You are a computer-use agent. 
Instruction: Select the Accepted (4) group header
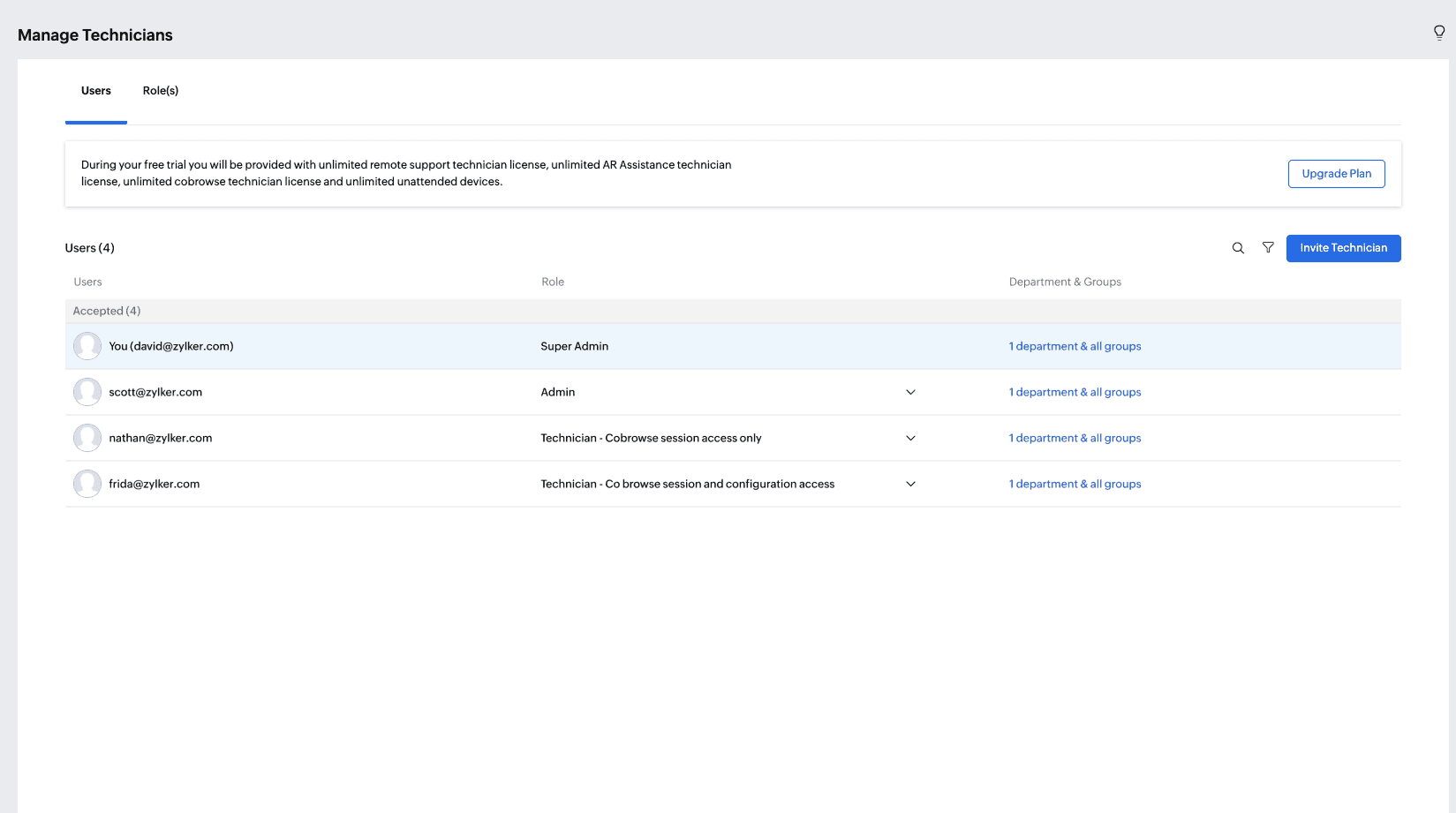click(x=107, y=311)
